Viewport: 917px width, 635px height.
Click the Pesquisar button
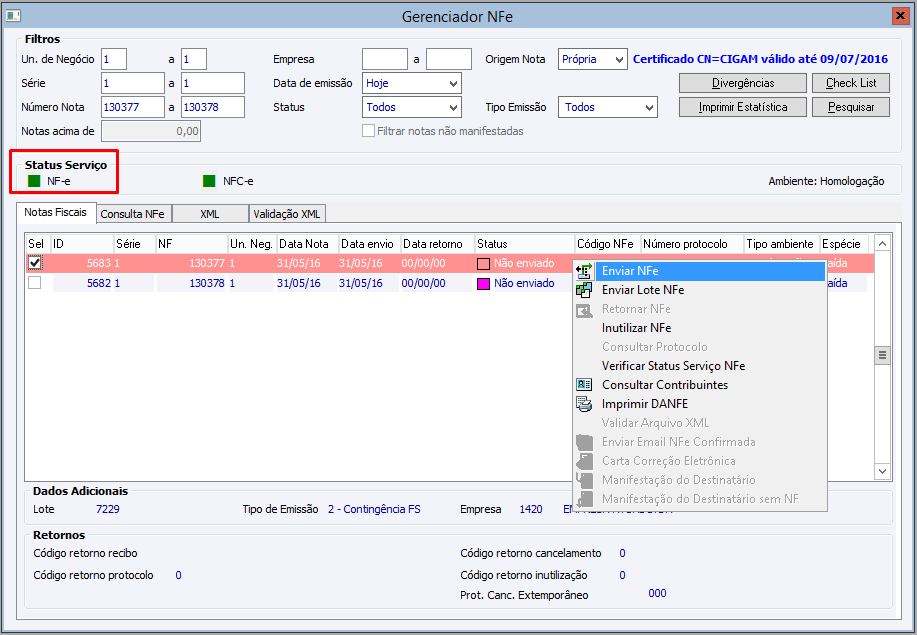click(x=851, y=107)
